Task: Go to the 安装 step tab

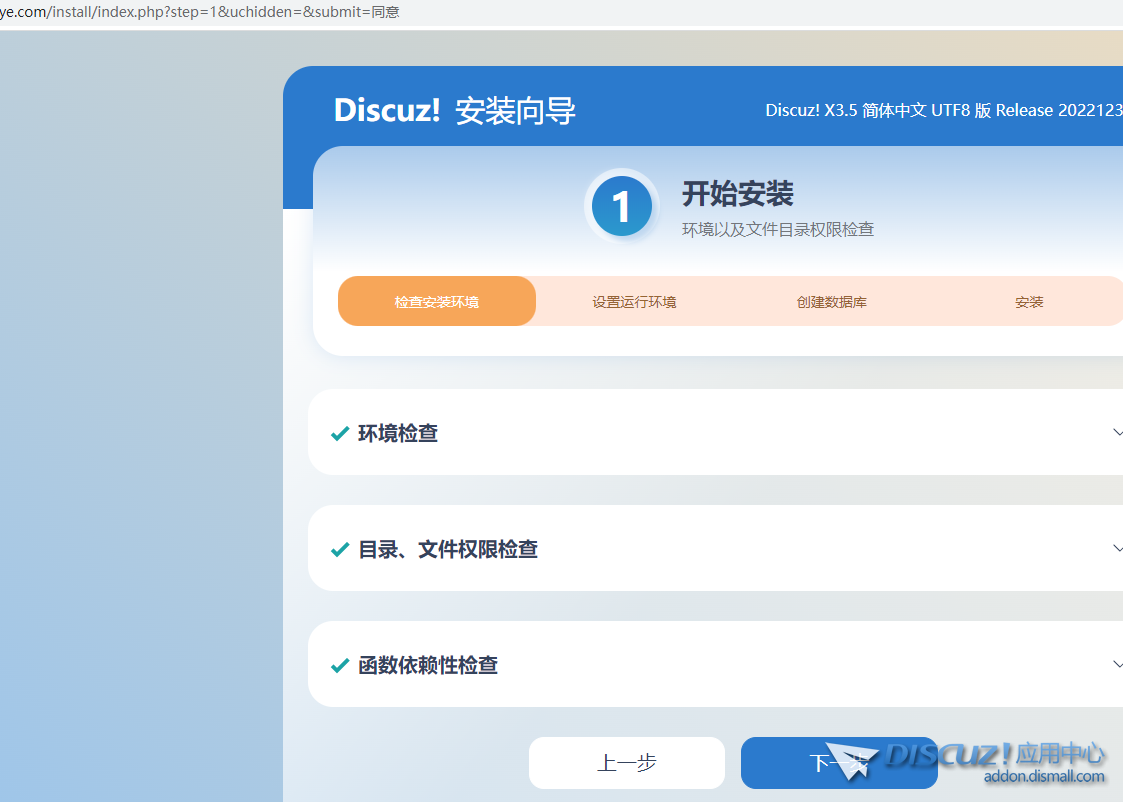Action: coord(1029,301)
